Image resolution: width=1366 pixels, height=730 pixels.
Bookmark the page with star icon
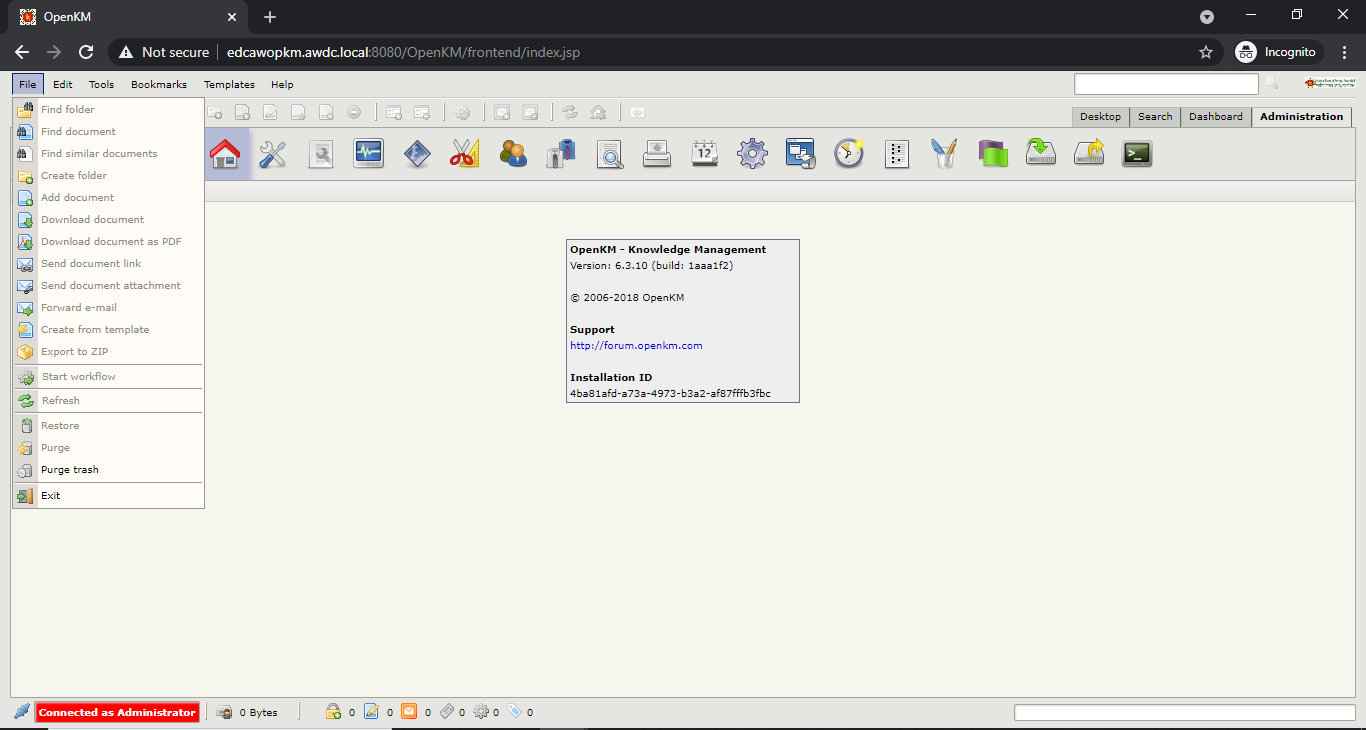coord(1206,52)
